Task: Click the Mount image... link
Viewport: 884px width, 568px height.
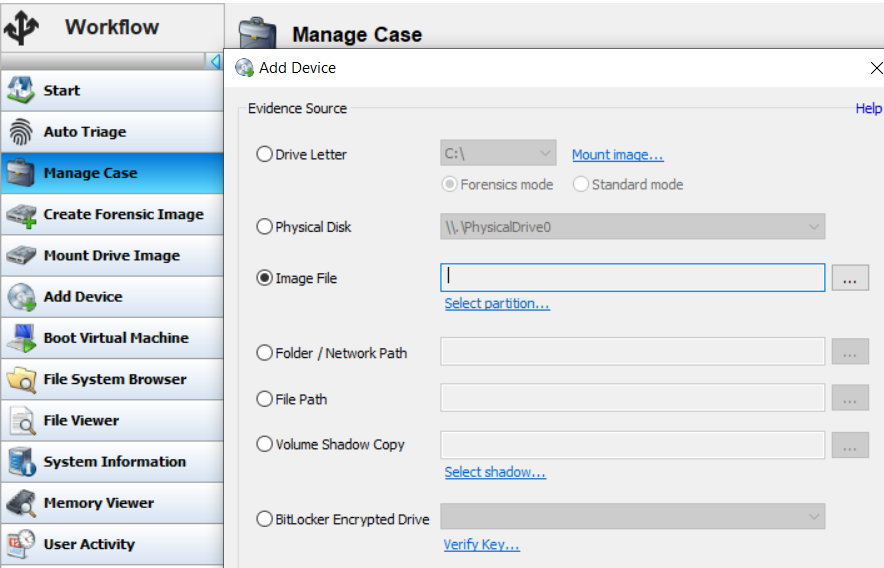Action: click(x=618, y=155)
